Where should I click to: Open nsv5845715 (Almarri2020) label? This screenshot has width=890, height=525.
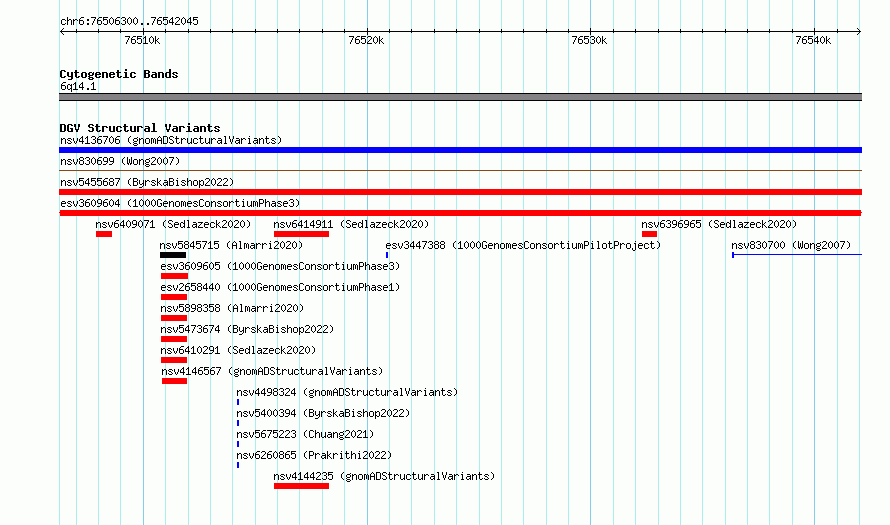click(231, 245)
